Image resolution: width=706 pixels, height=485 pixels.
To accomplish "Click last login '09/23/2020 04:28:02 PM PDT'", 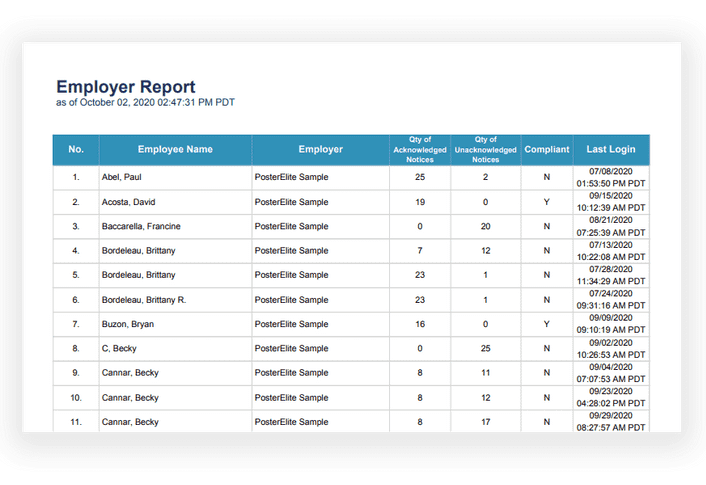I will coord(611,398).
